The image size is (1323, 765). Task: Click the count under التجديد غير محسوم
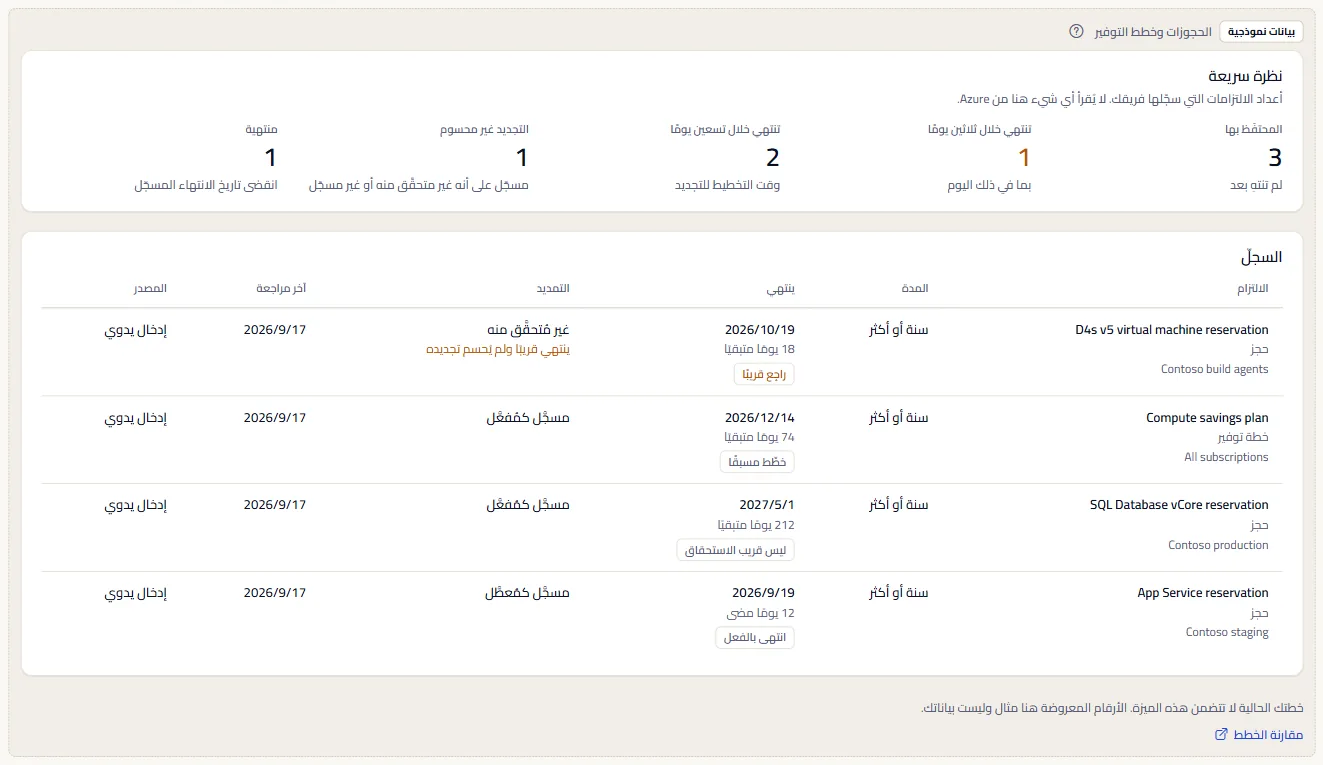coord(522,157)
